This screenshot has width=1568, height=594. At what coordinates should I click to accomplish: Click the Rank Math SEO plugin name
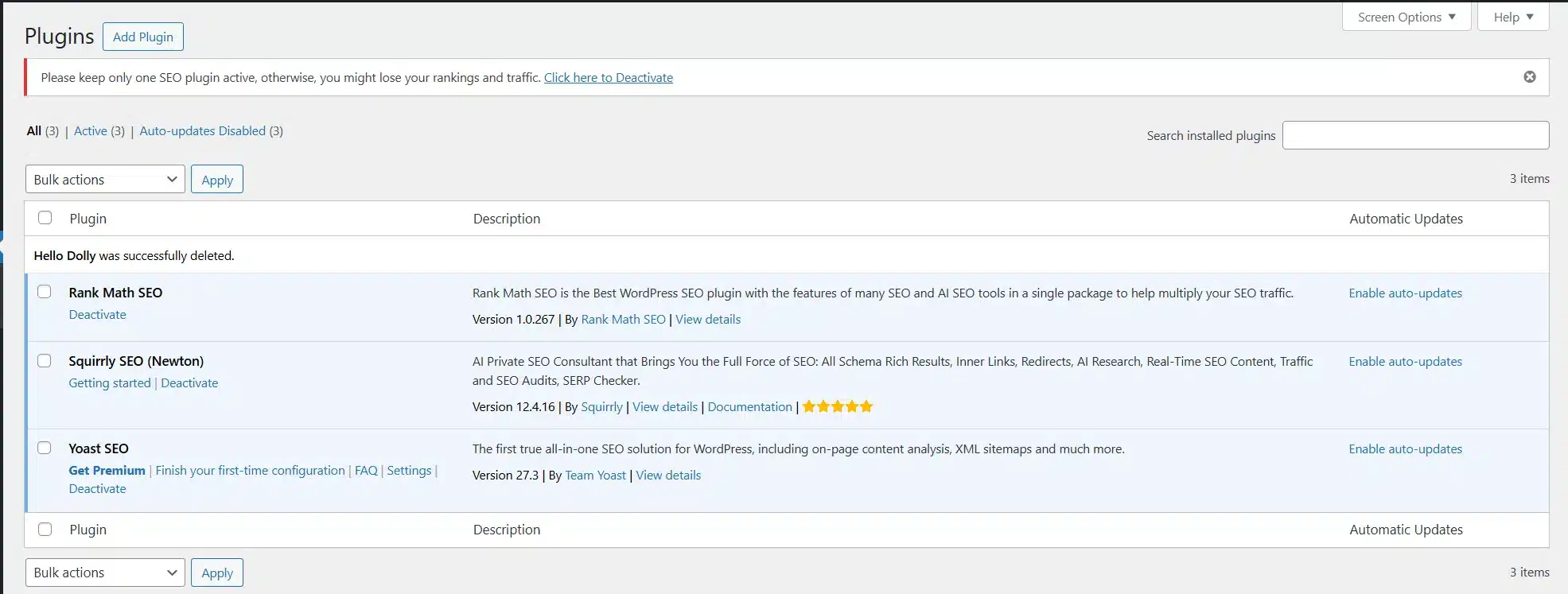click(115, 292)
